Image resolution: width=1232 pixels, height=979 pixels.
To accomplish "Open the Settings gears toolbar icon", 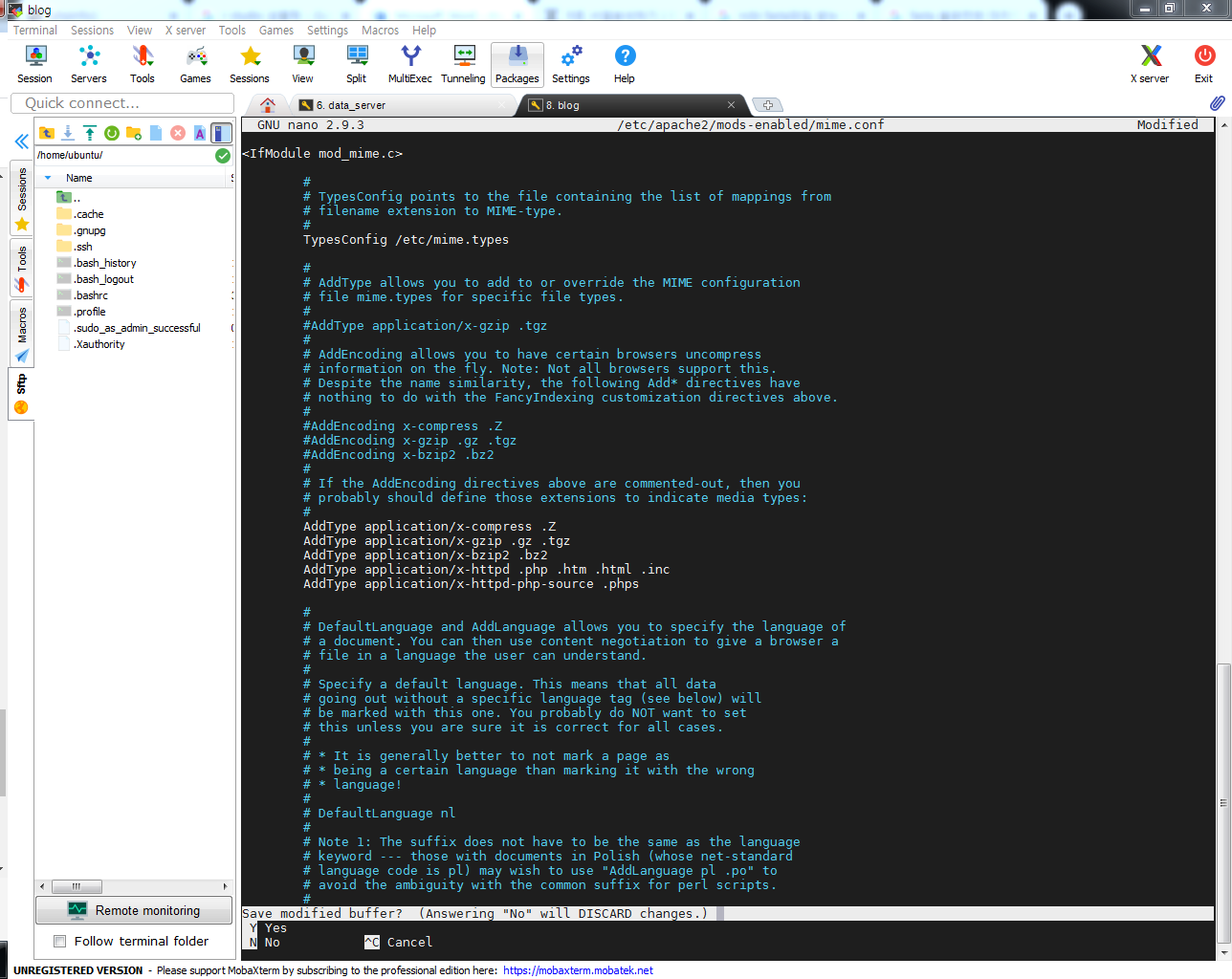I will (571, 65).
